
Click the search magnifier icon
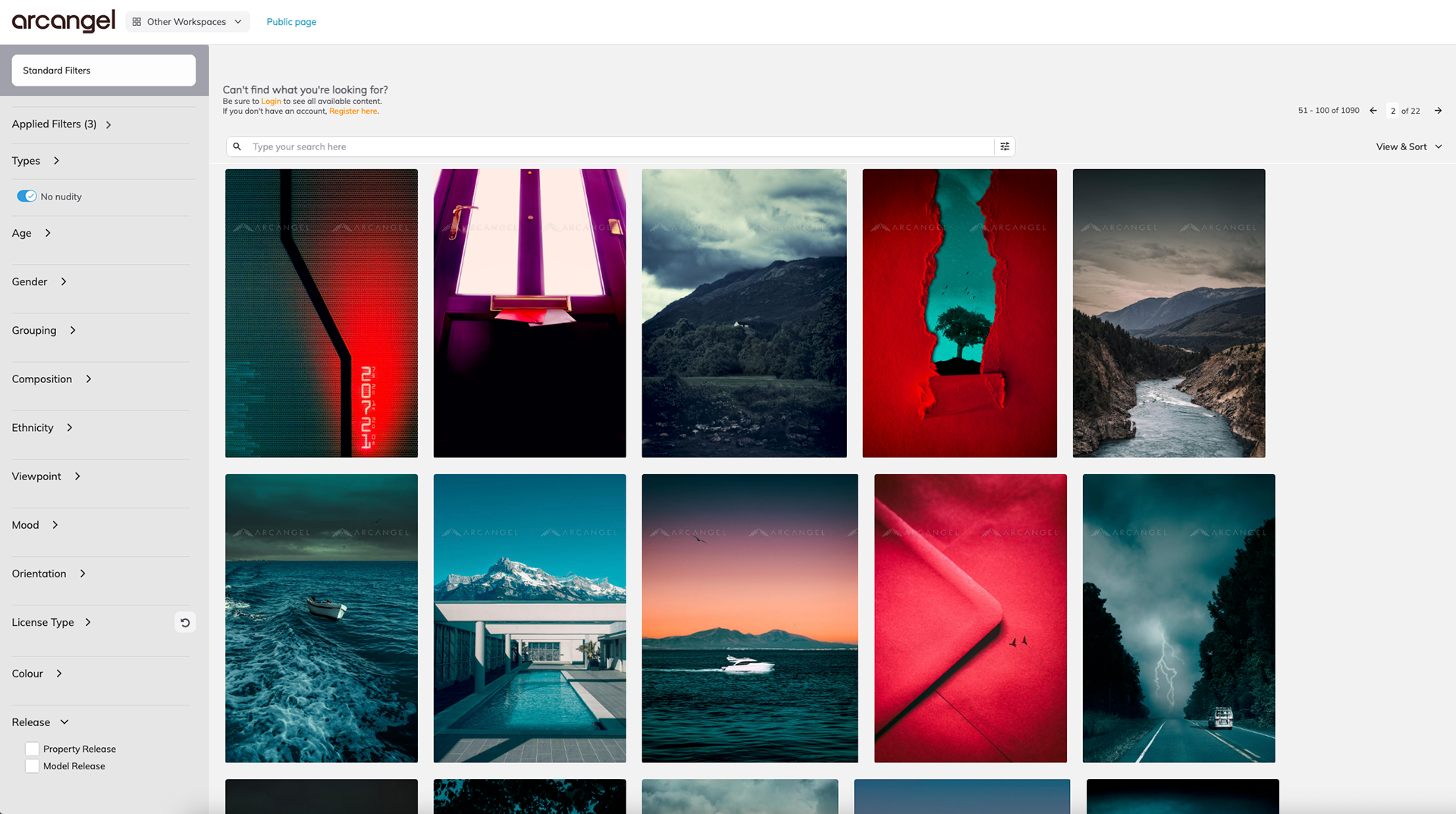click(237, 146)
